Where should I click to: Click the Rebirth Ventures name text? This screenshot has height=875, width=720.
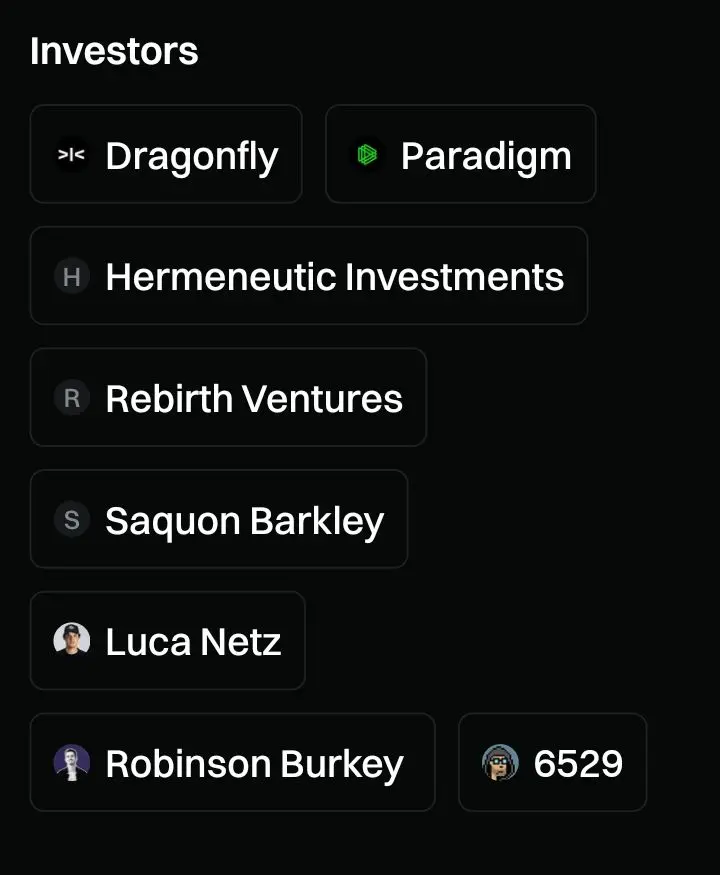[x=254, y=398]
